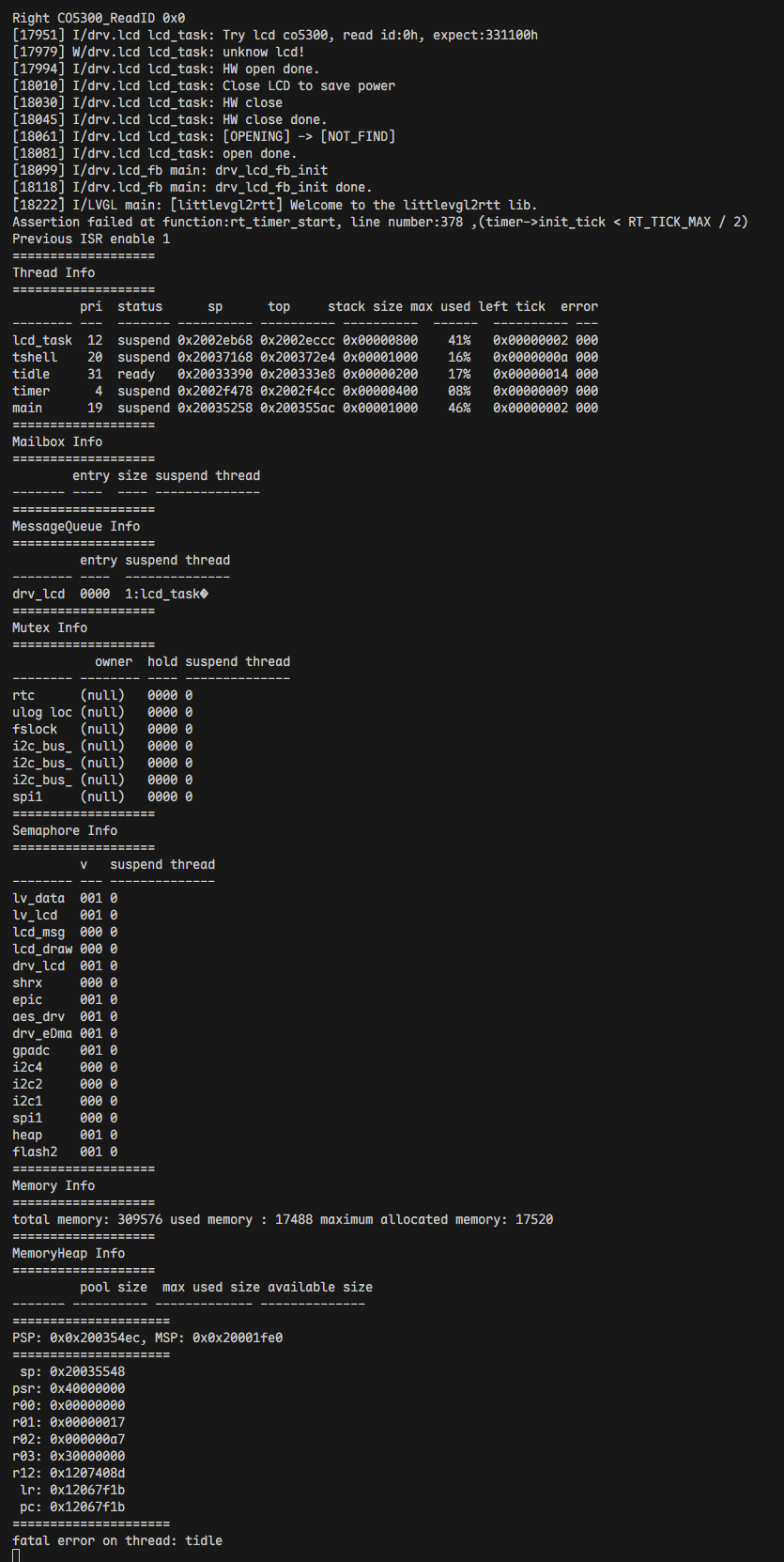Click the 'Thread Info' section heading
The image size is (784, 1562).
(54, 272)
